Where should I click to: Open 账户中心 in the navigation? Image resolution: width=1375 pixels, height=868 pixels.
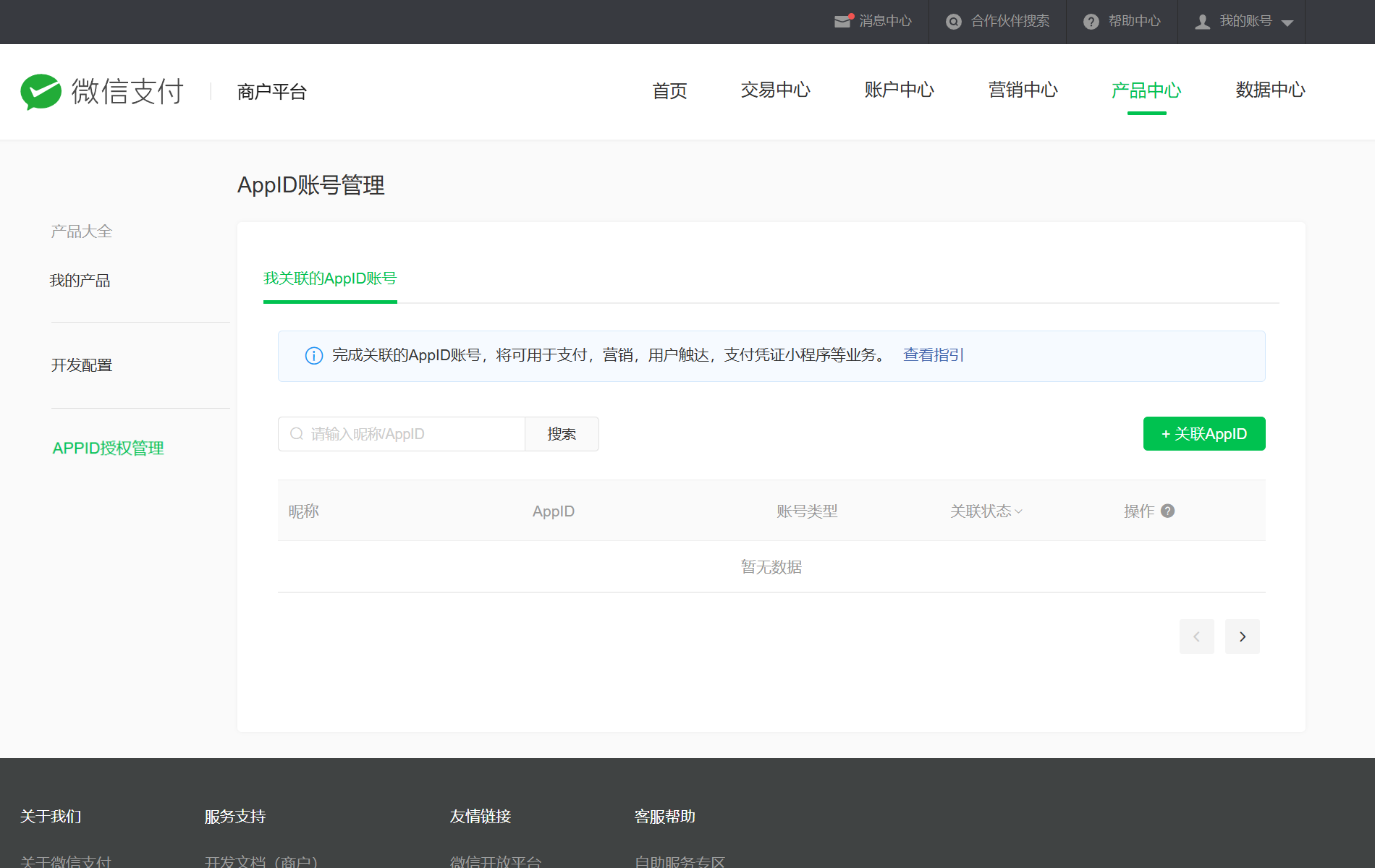pyautogui.click(x=900, y=90)
